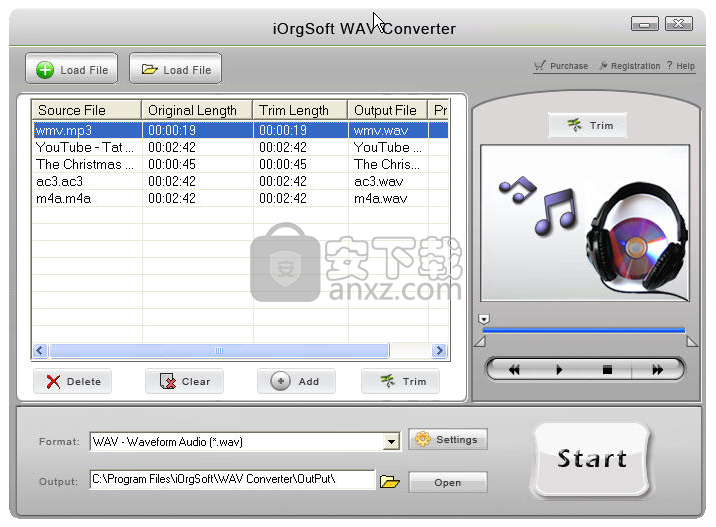
Task: Close the iOrgSoft WAV Converter window
Action: 679,23
